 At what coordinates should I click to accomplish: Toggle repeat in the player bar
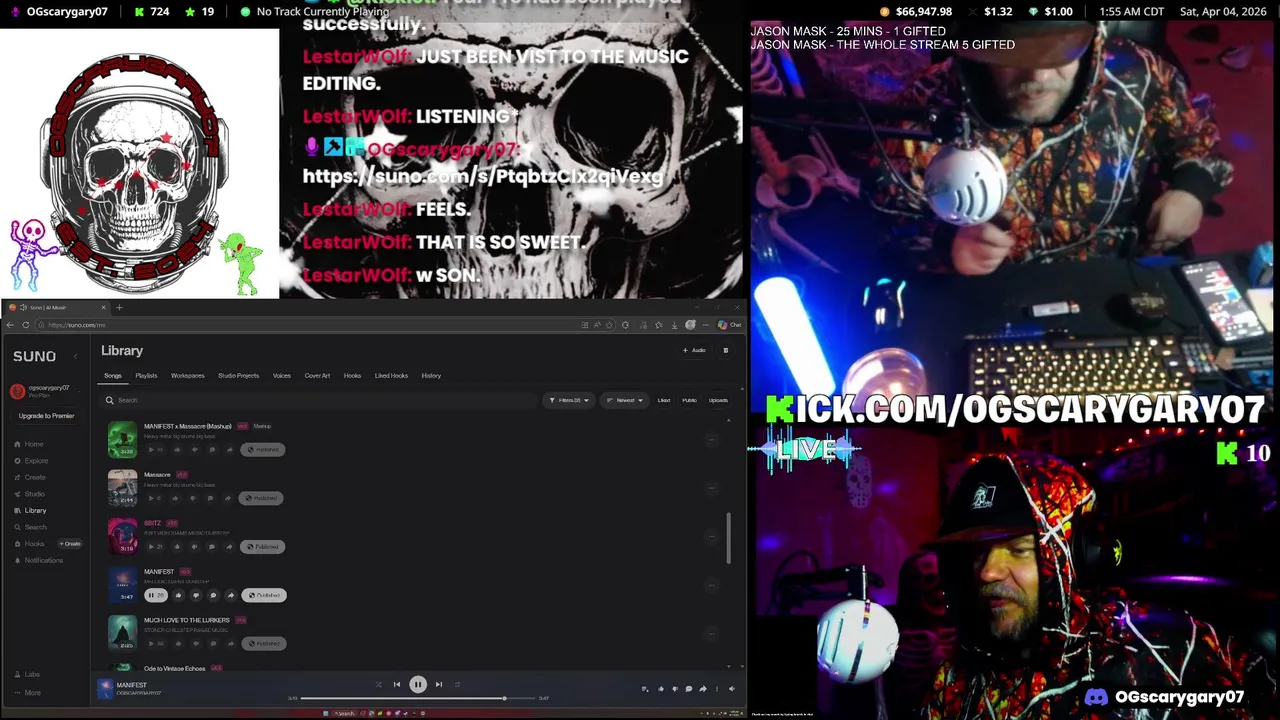[457, 684]
